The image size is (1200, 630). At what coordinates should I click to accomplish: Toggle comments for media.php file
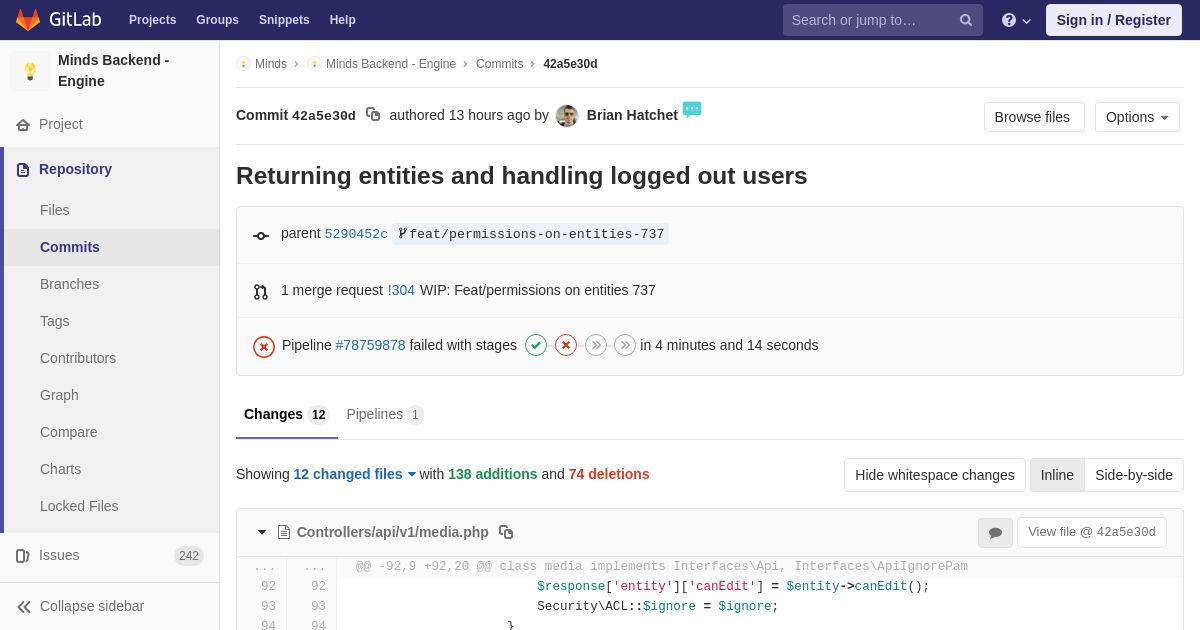tap(995, 533)
